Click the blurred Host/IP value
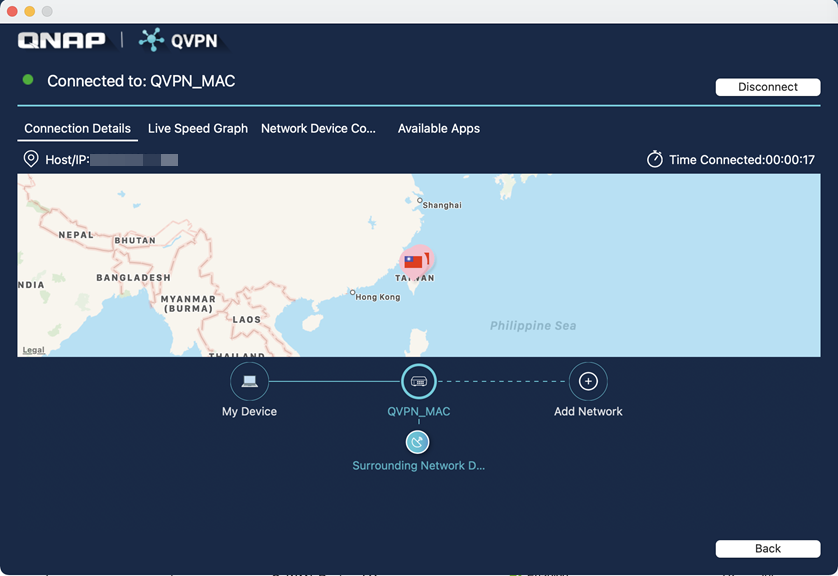 point(134,160)
